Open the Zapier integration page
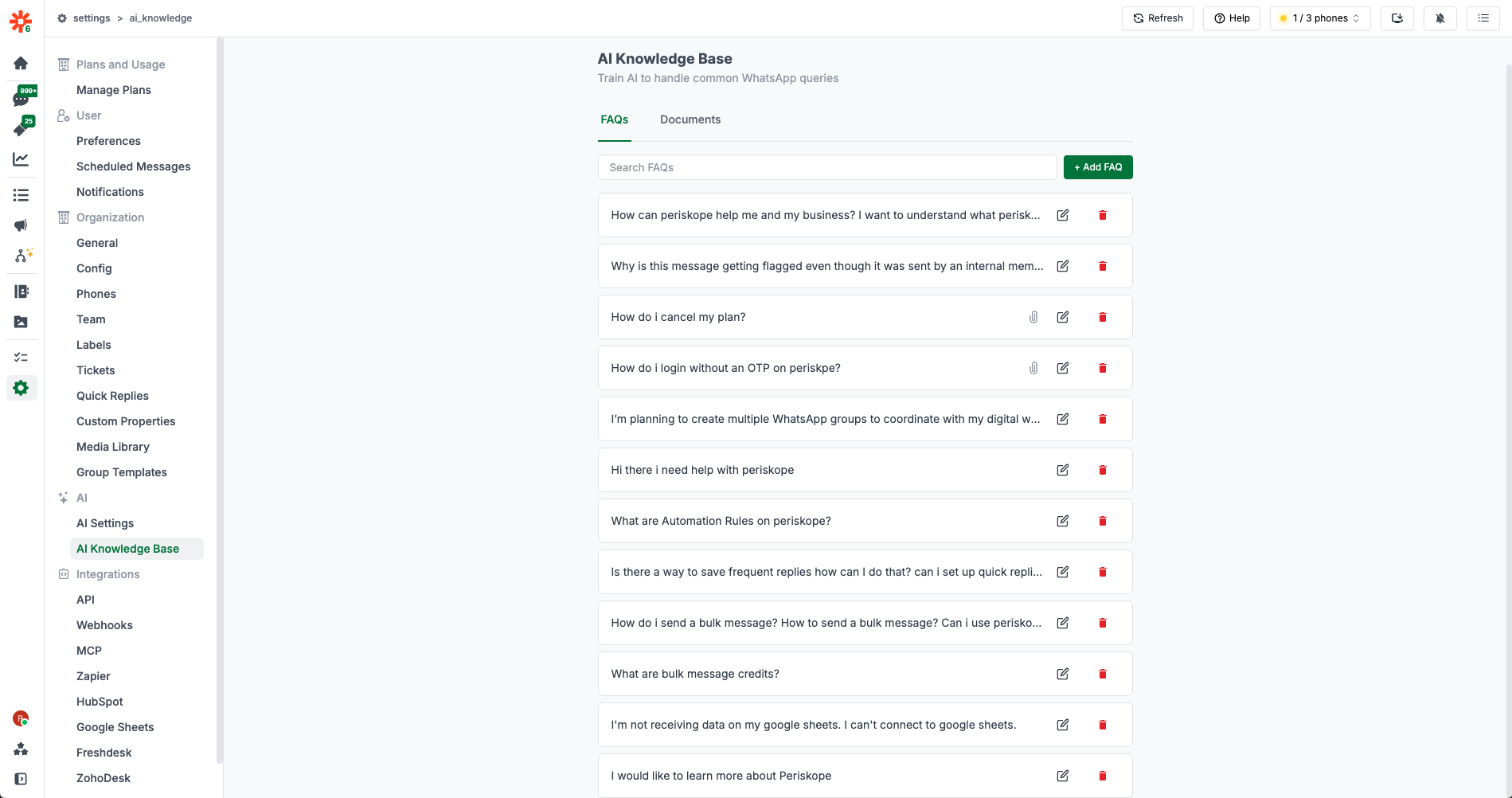This screenshot has width=1512, height=798. coord(93,676)
